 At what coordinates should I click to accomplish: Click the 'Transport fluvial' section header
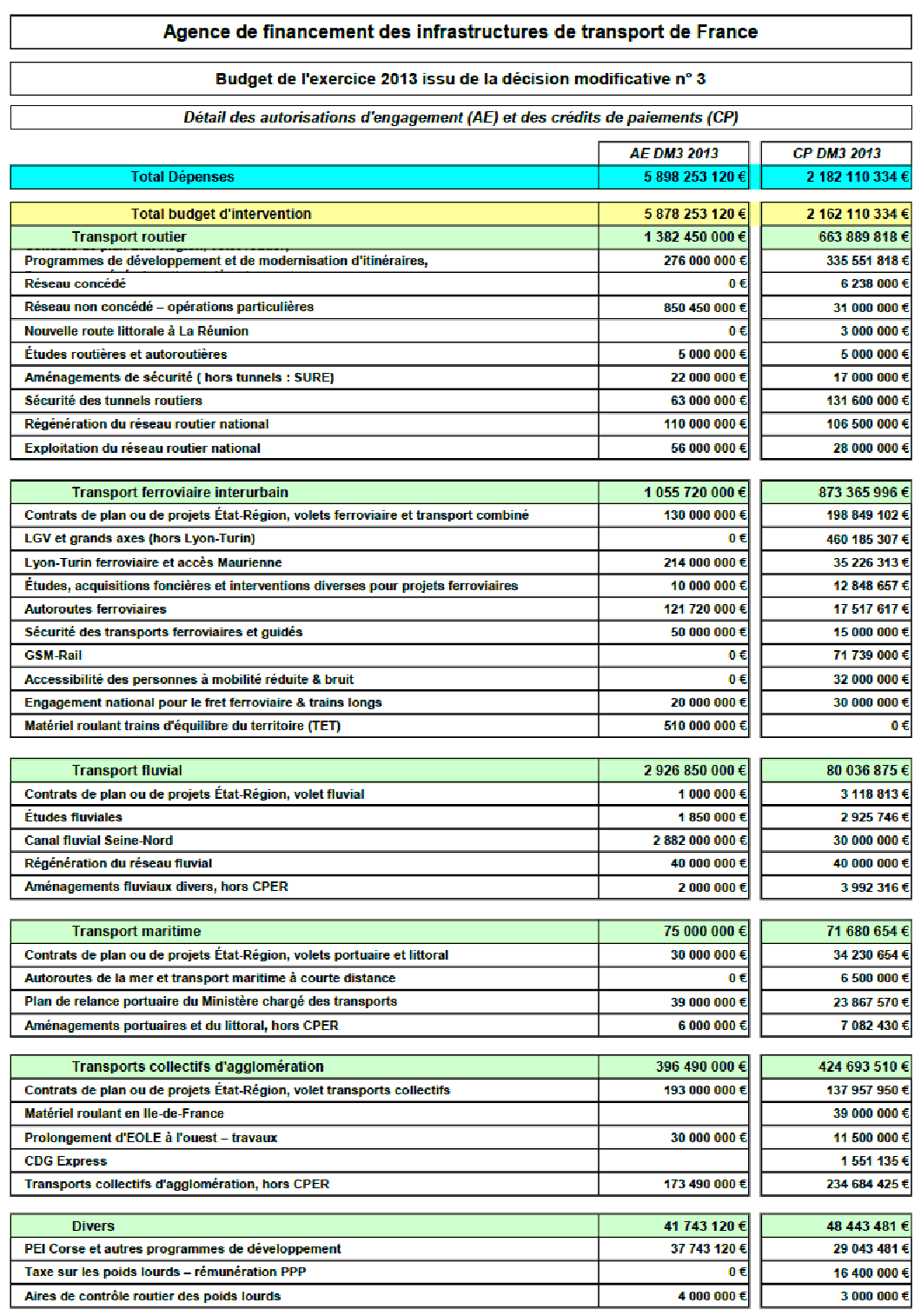click(127, 771)
